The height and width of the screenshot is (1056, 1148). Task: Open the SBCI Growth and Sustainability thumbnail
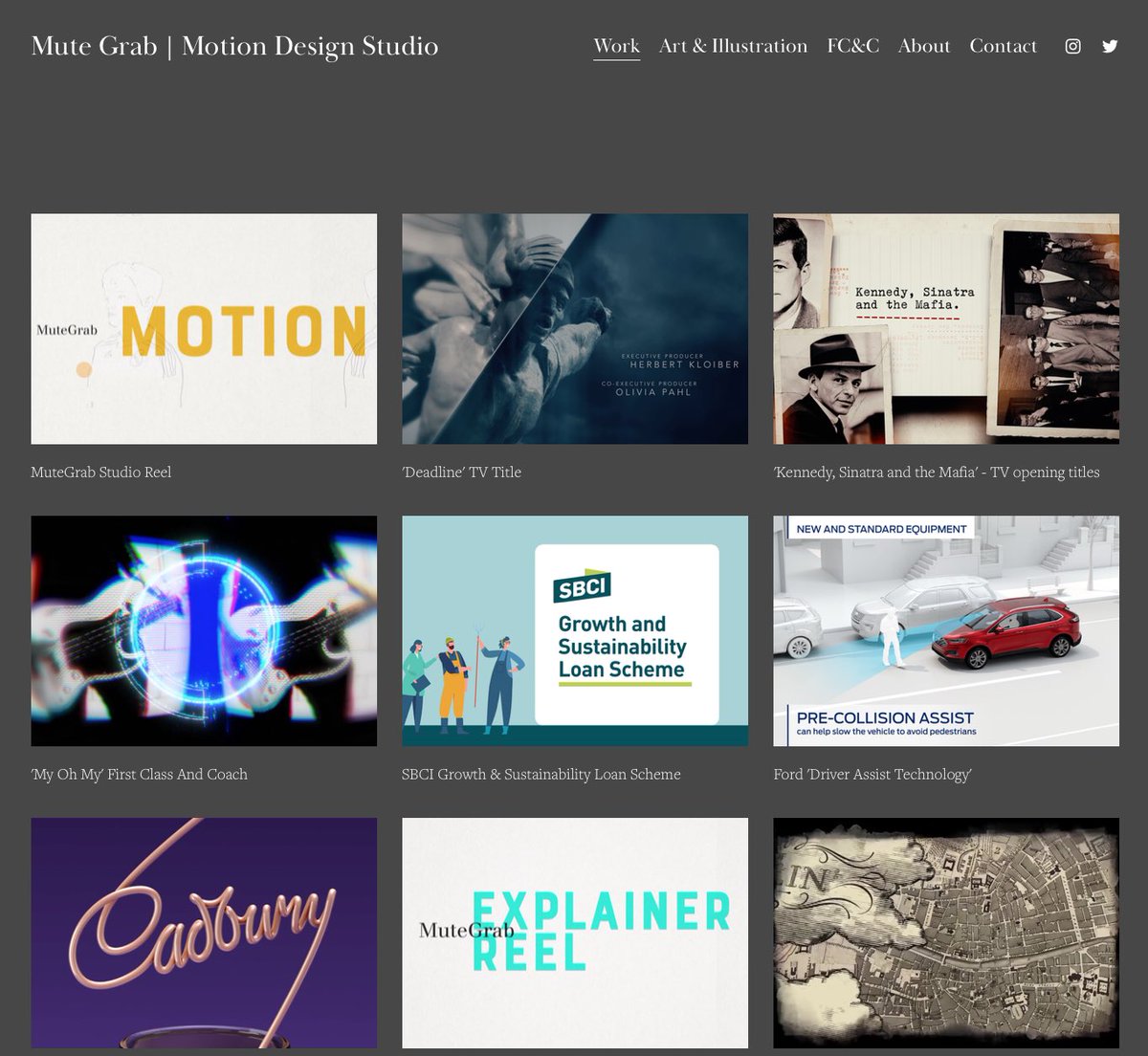tap(575, 631)
